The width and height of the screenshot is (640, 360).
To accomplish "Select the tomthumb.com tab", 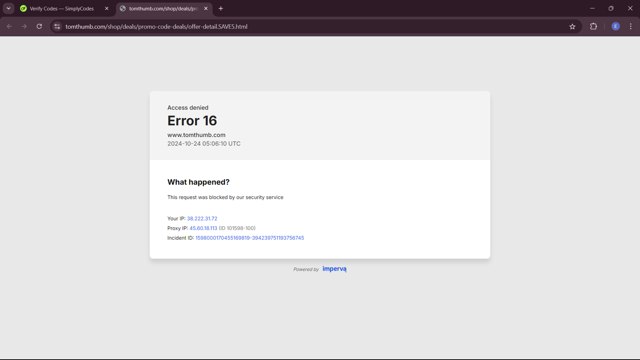I will click(163, 8).
